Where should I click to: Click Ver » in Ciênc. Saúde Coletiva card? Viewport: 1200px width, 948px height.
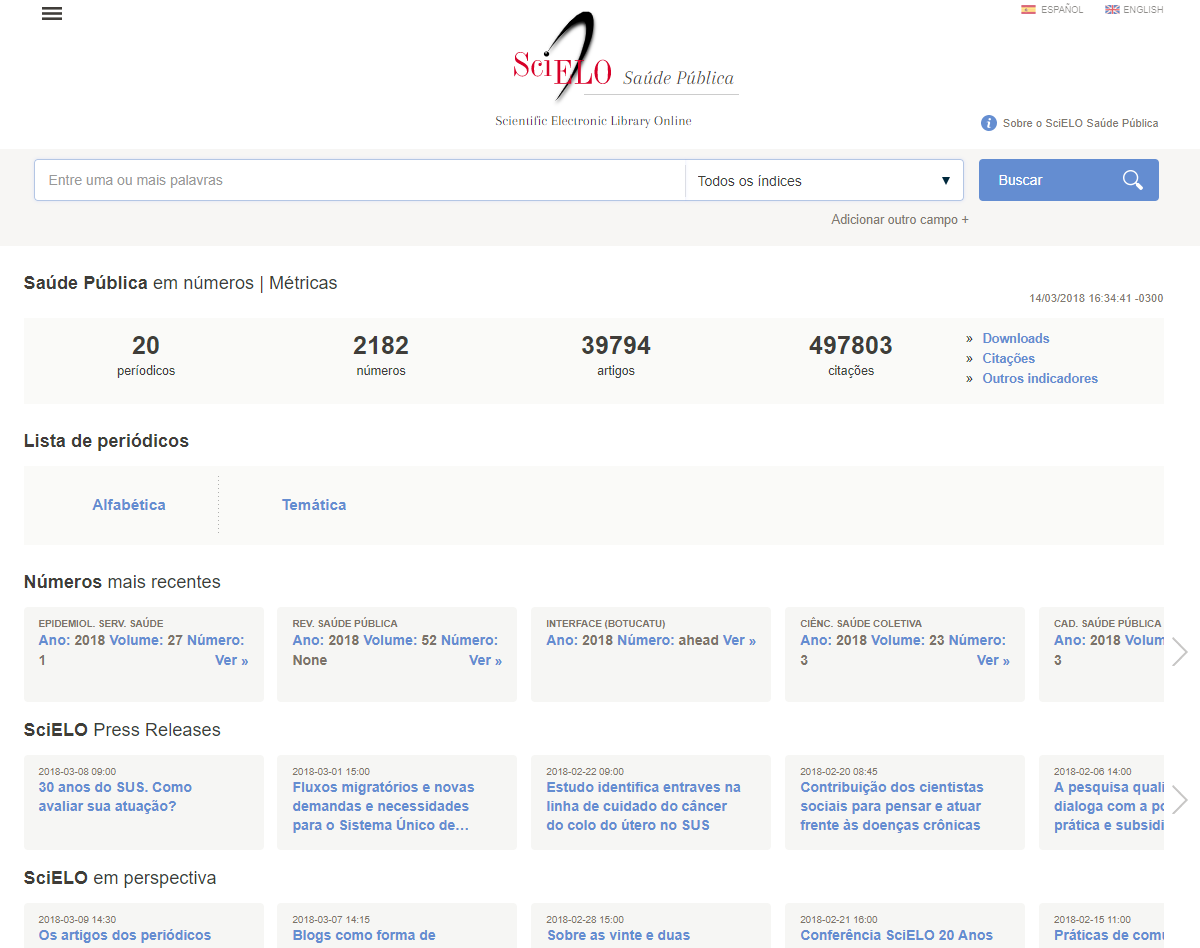point(993,660)
